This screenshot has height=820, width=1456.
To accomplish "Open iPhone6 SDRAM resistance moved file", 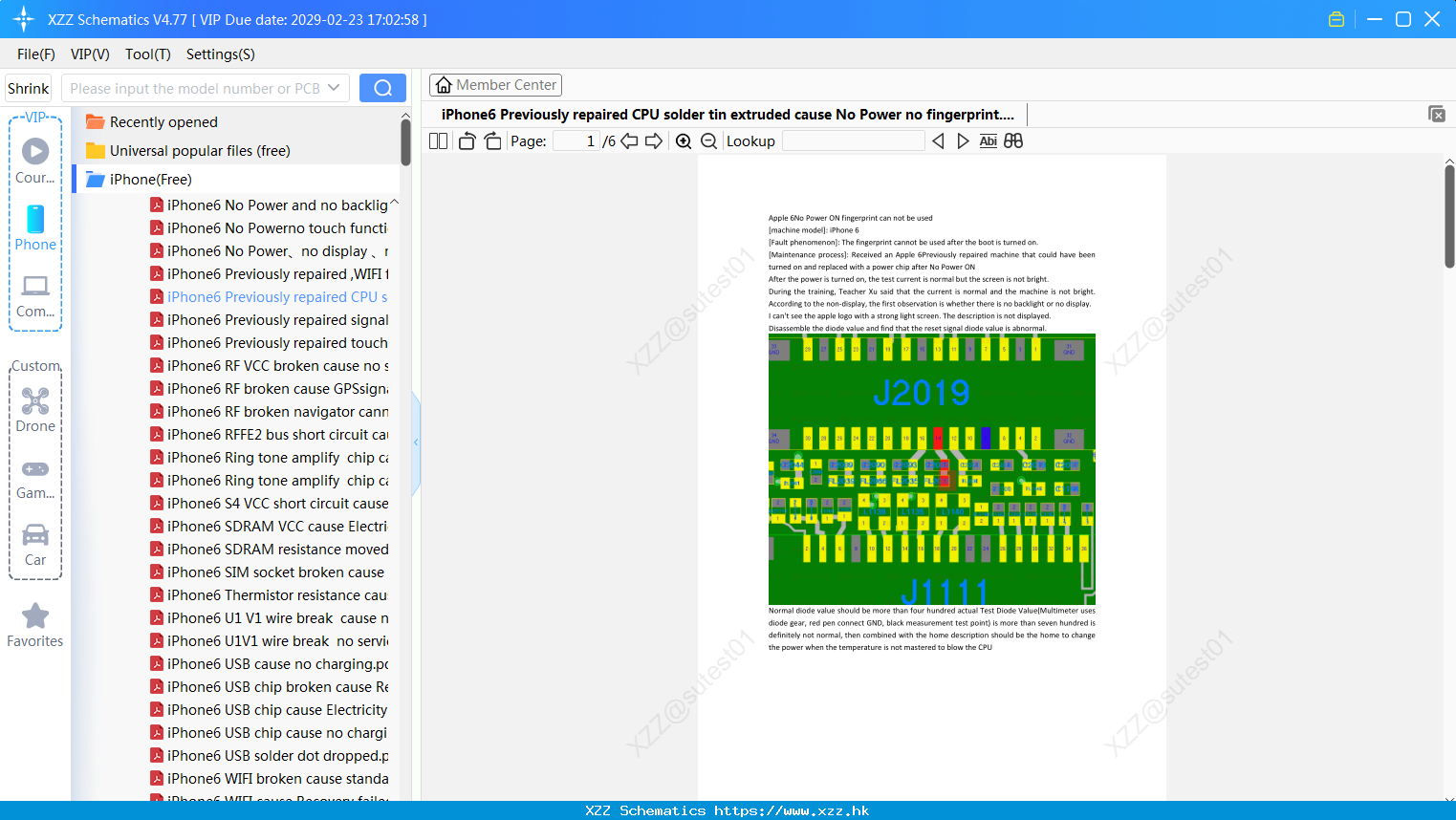I will click(269, 550).
